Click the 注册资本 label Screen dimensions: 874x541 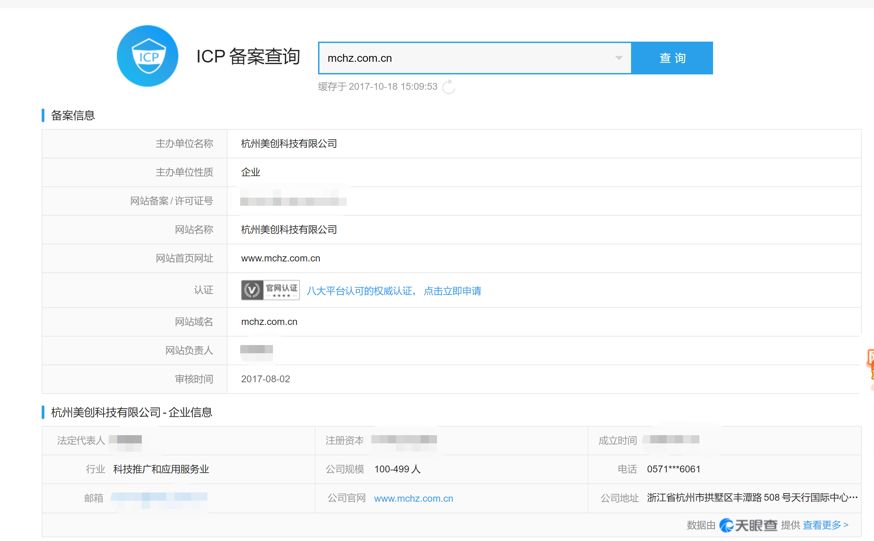coord(344,441)
